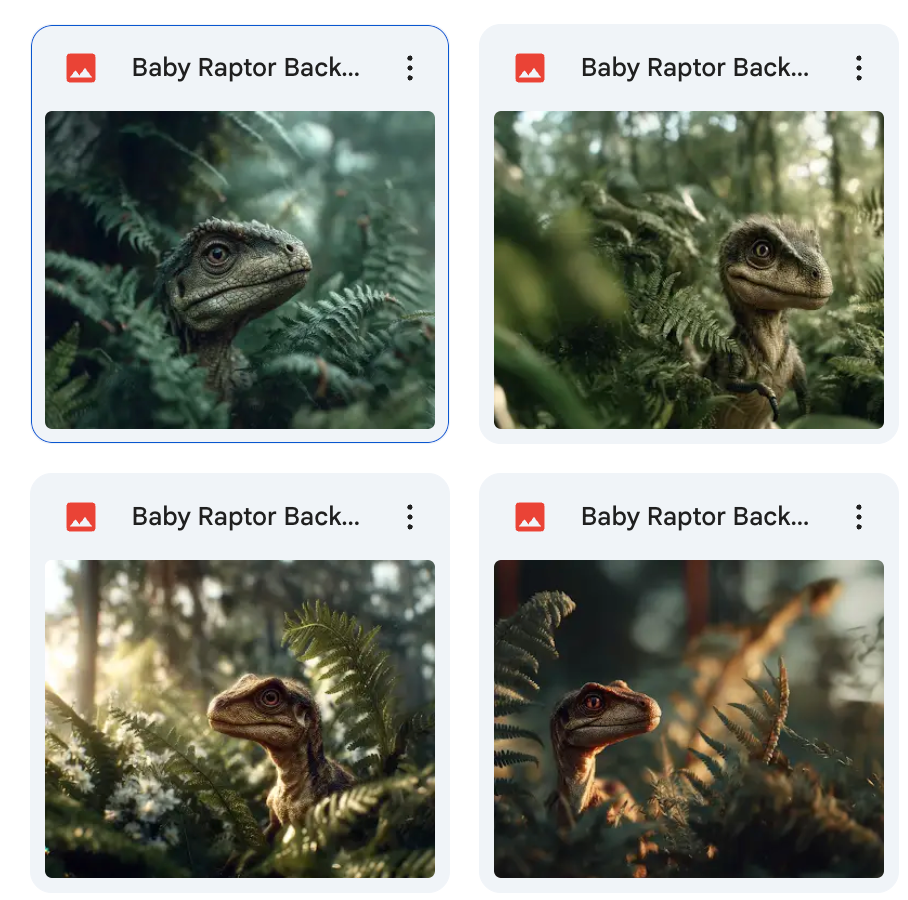
Task: Click the image type icon on the bottom-right card
Action: [x=530, y=517]
